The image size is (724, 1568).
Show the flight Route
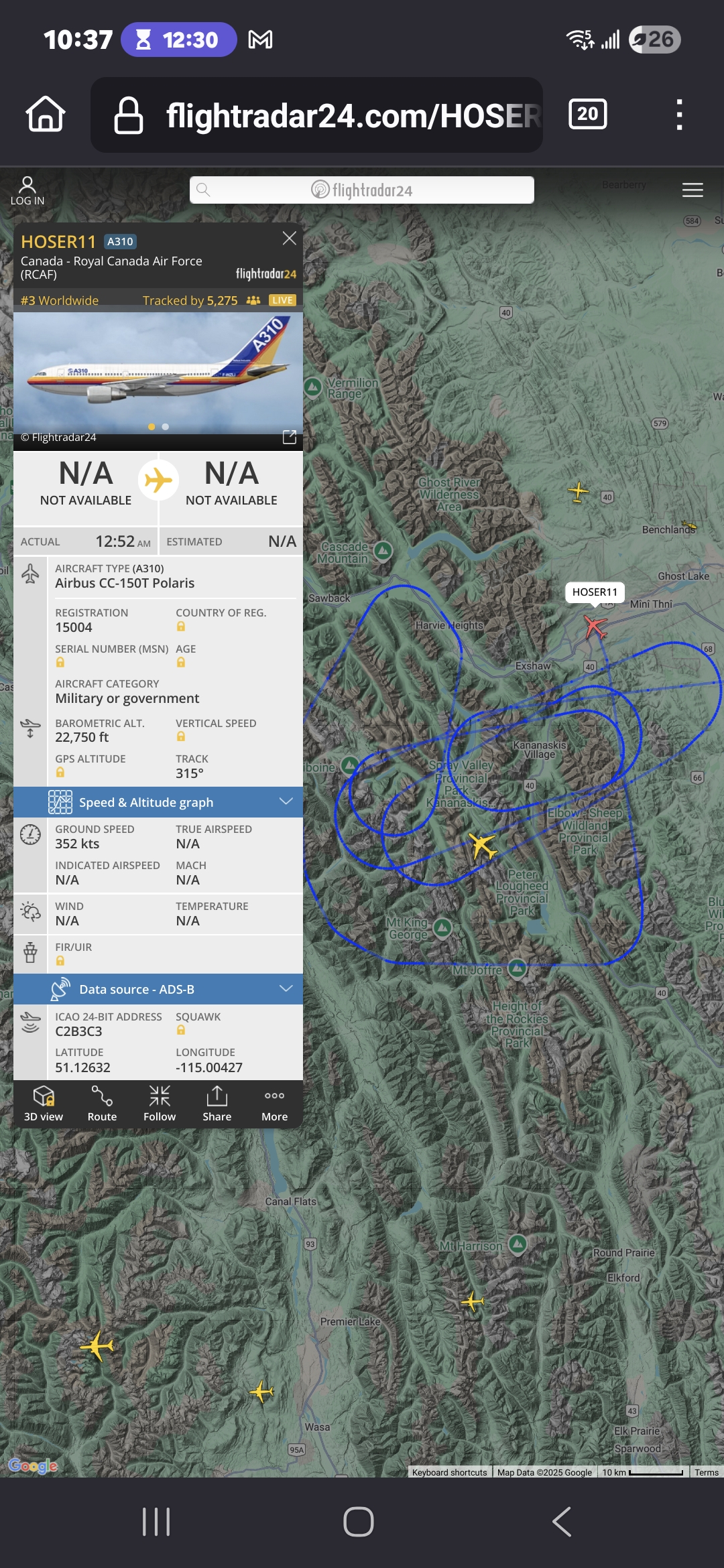(102, 1104)
